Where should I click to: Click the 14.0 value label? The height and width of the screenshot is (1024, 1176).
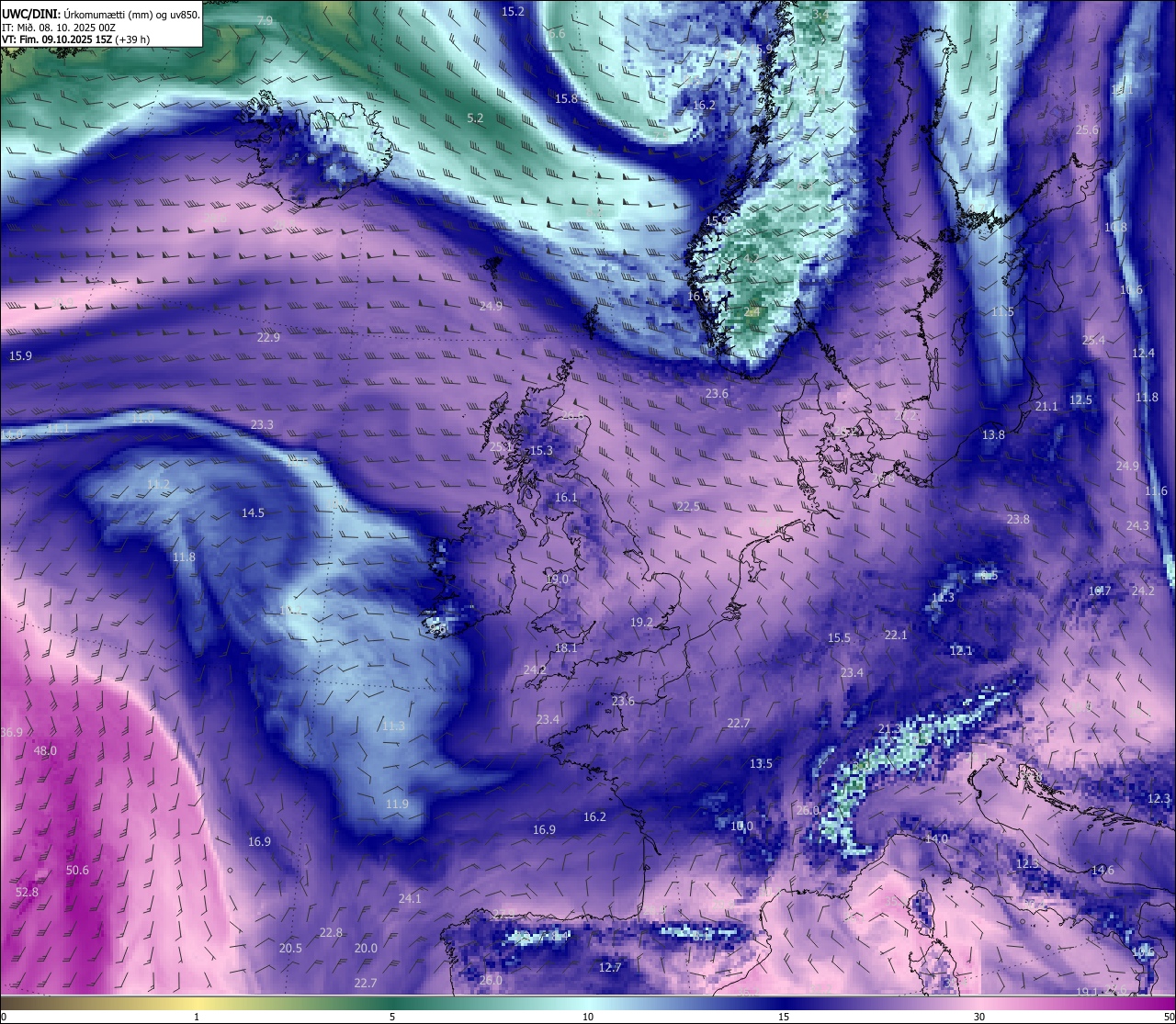point(936,838)
